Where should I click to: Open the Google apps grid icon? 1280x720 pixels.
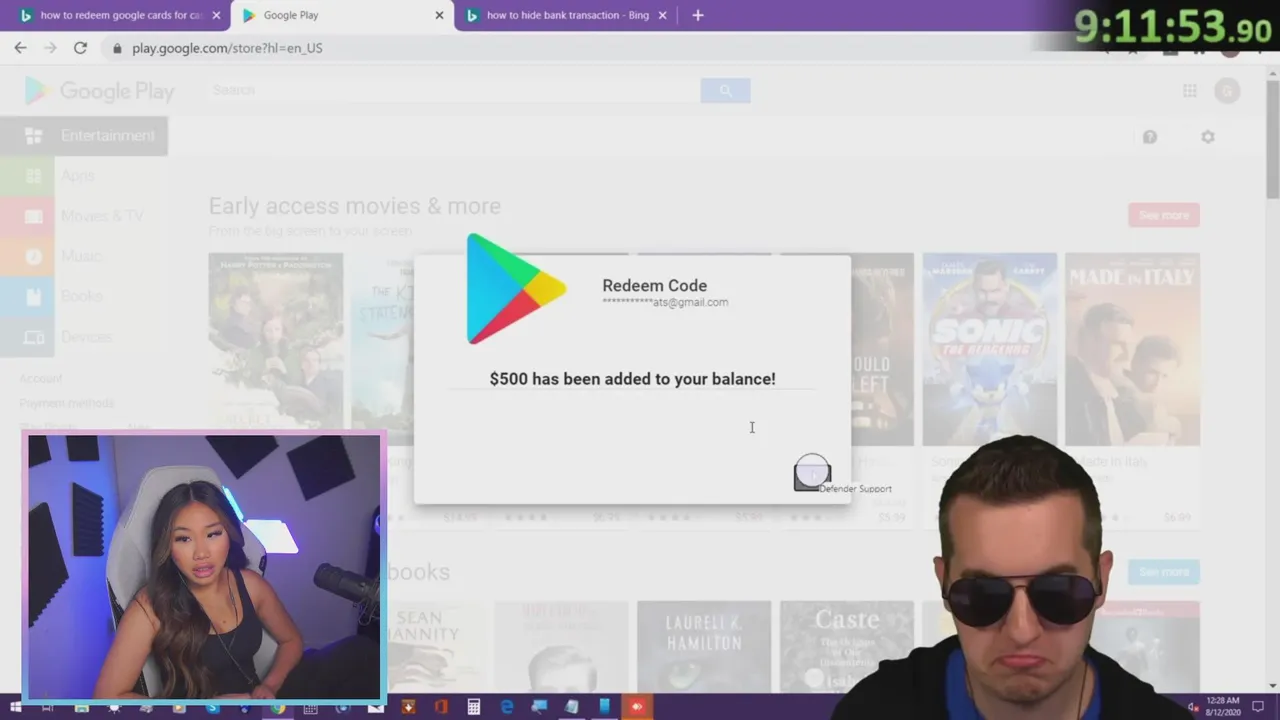point(1190,91)
